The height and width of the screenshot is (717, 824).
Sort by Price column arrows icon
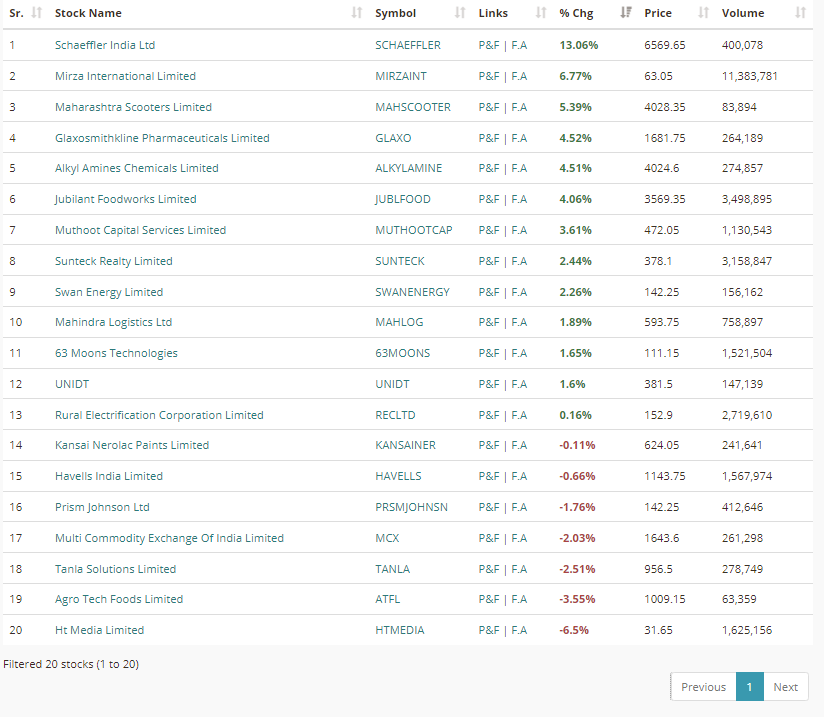tap(703, 13)
